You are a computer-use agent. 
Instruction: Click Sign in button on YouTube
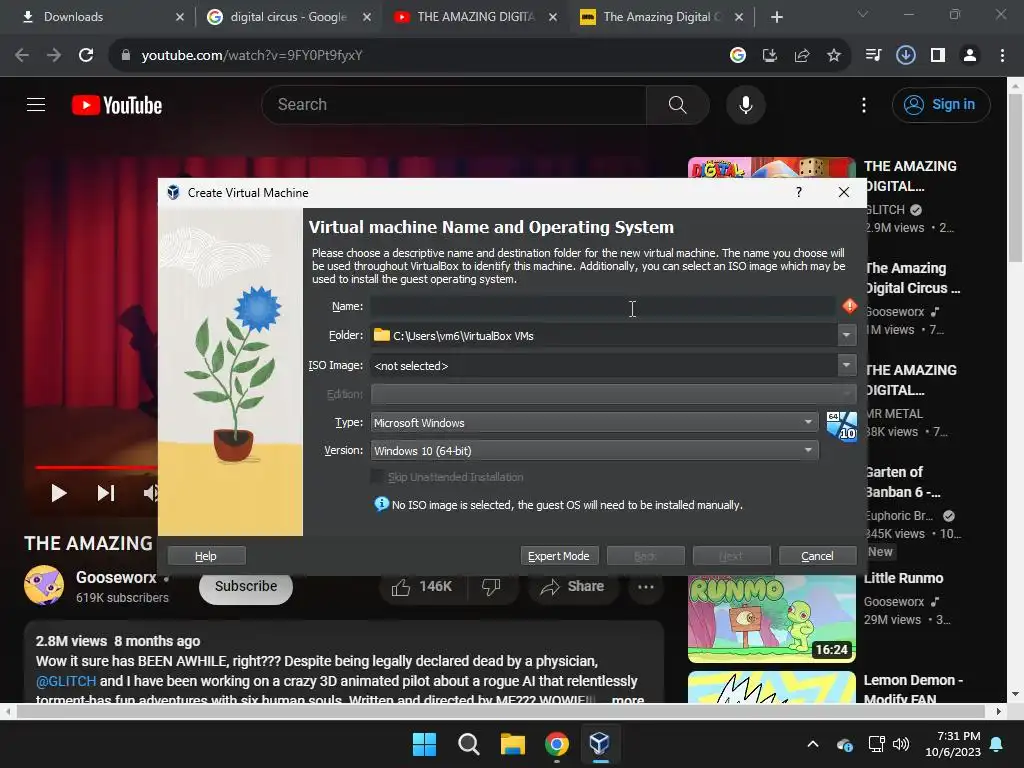[941, 104]
